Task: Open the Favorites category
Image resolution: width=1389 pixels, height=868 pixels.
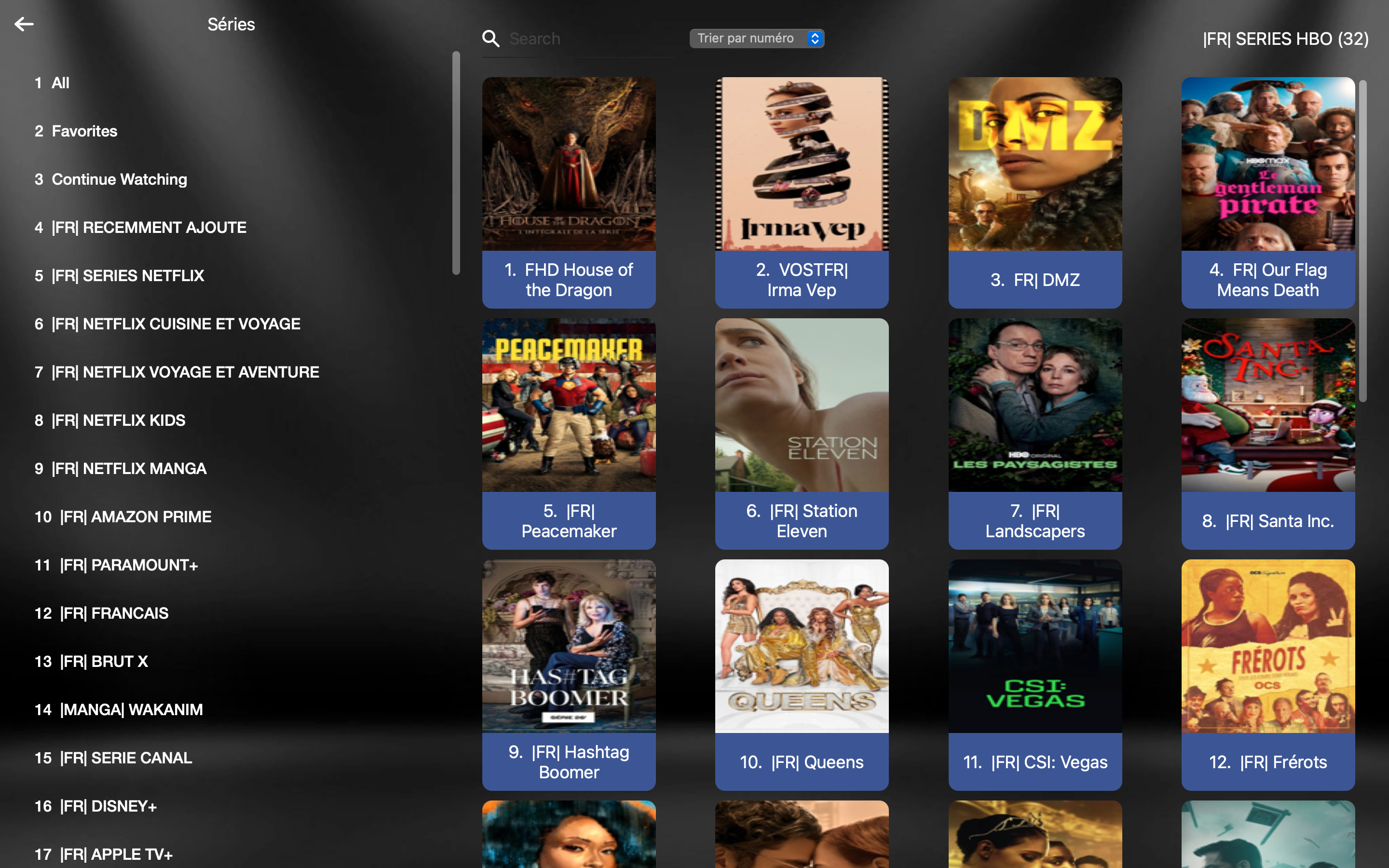Action: [x=76, y=131]
